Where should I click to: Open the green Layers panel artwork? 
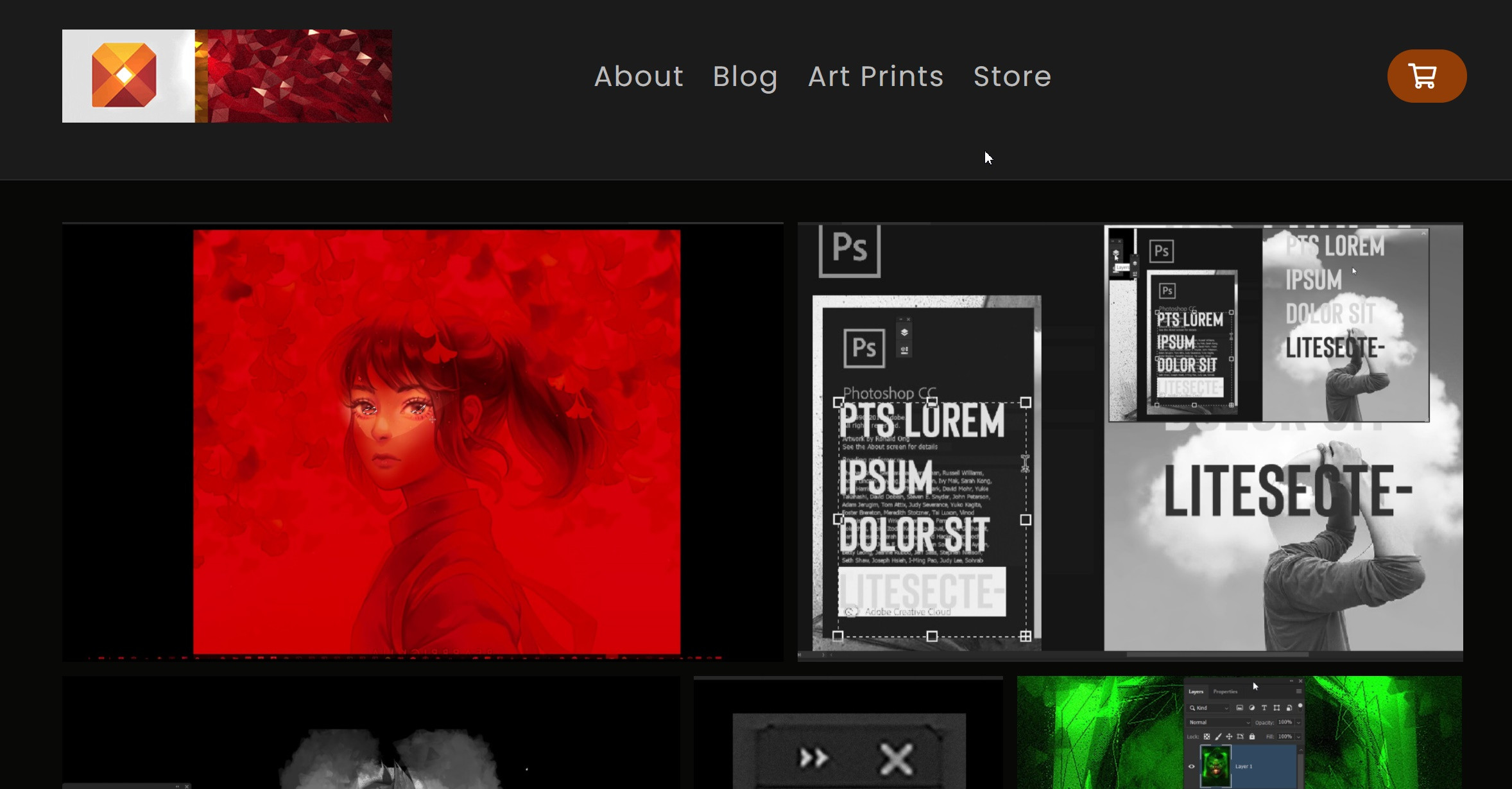coord(1240,733)
